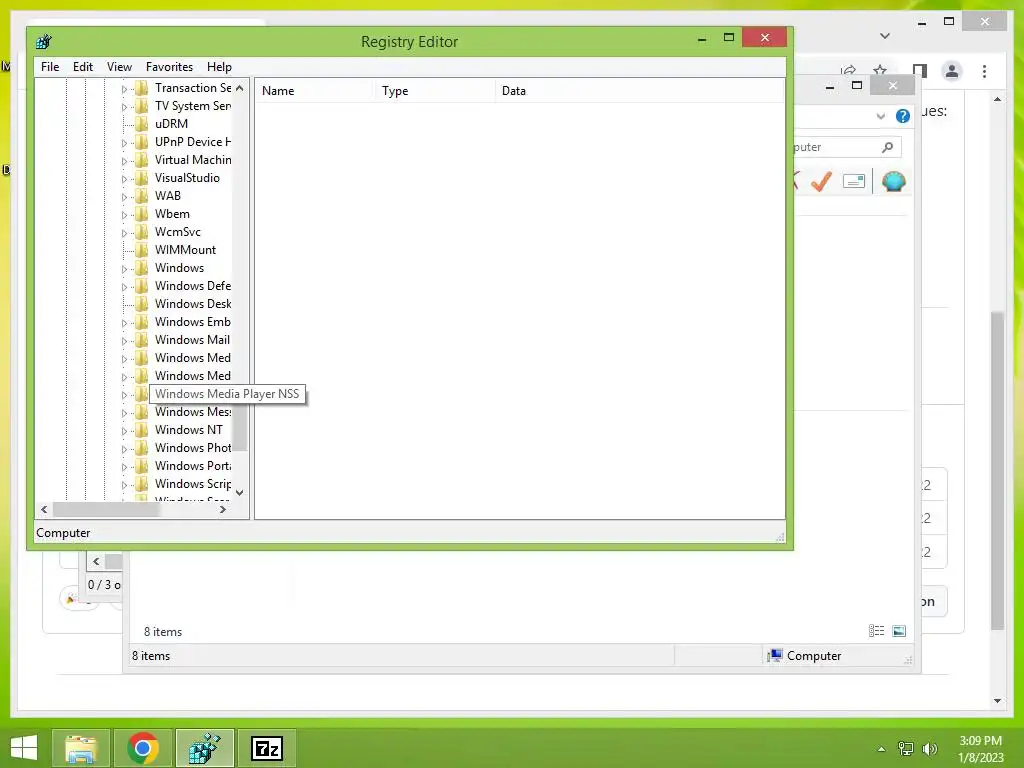Viewport: 1024px width, 768px height.
Task: Select the Windows Defender key
Action: click(x=193, y=285)
